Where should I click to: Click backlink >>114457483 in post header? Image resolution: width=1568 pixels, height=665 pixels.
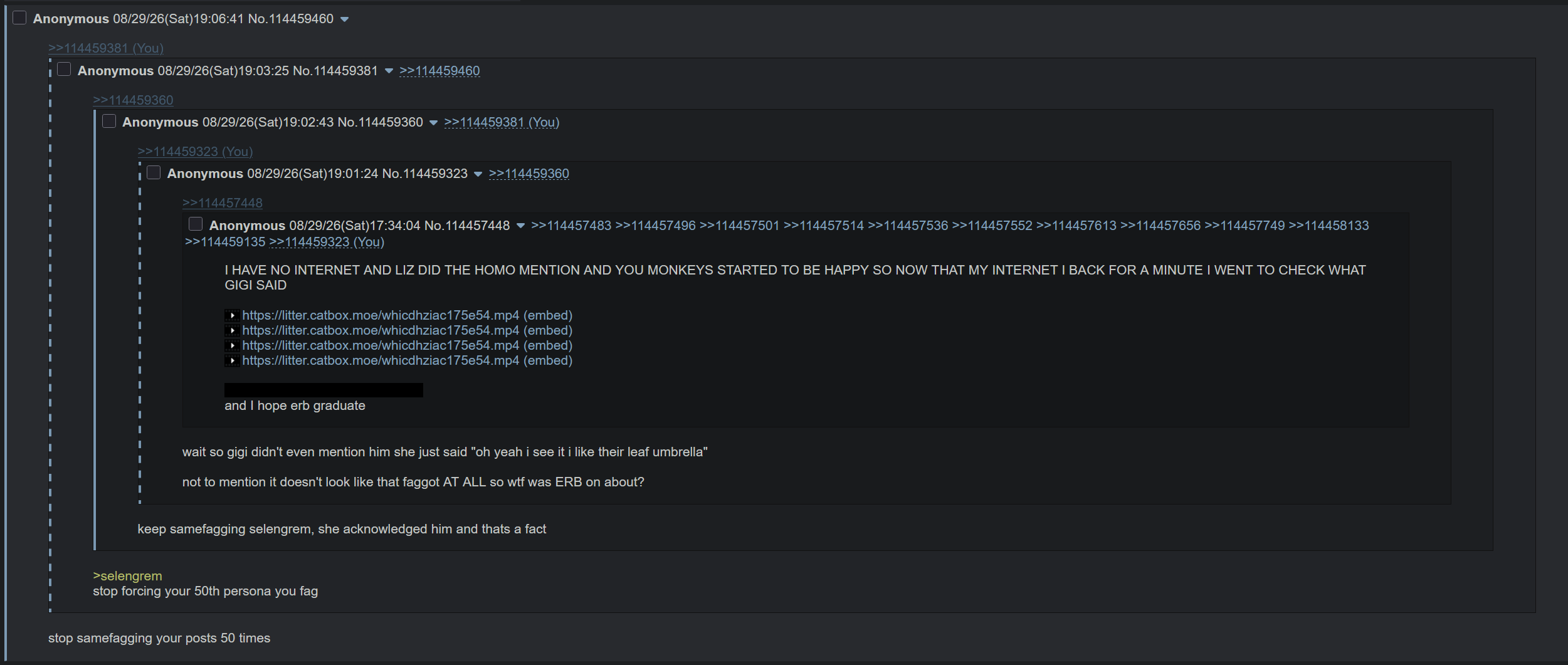[571, 226]
